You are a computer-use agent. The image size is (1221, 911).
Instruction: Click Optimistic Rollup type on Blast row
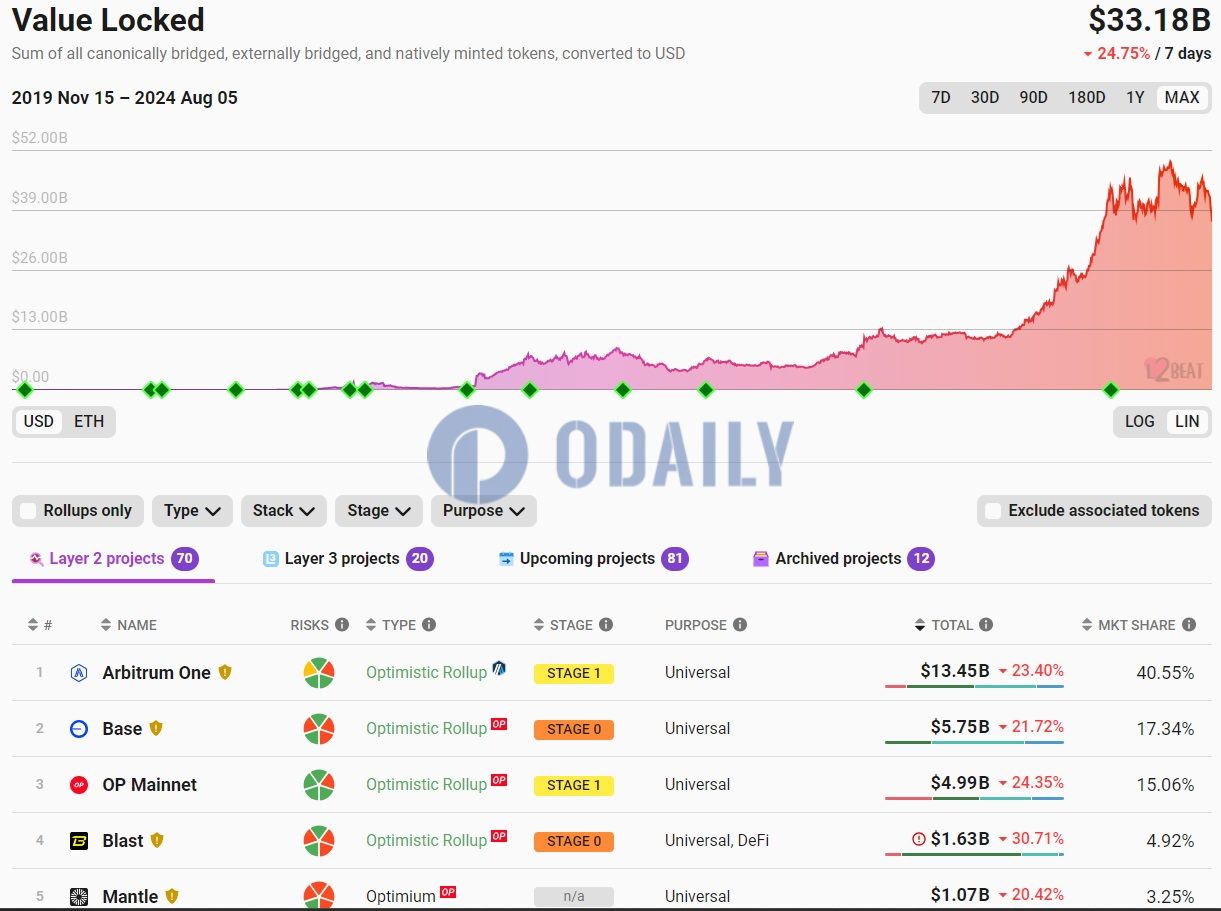[x=426, y=841]
